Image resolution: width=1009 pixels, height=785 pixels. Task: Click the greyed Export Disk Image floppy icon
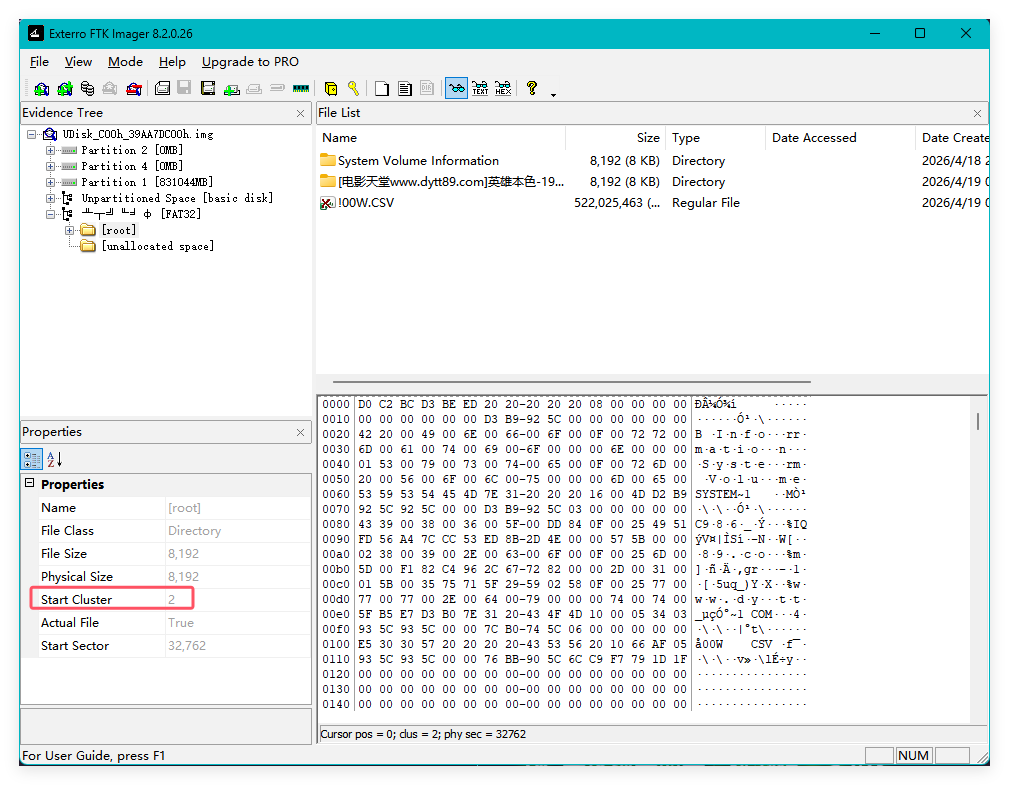[184, 88]
